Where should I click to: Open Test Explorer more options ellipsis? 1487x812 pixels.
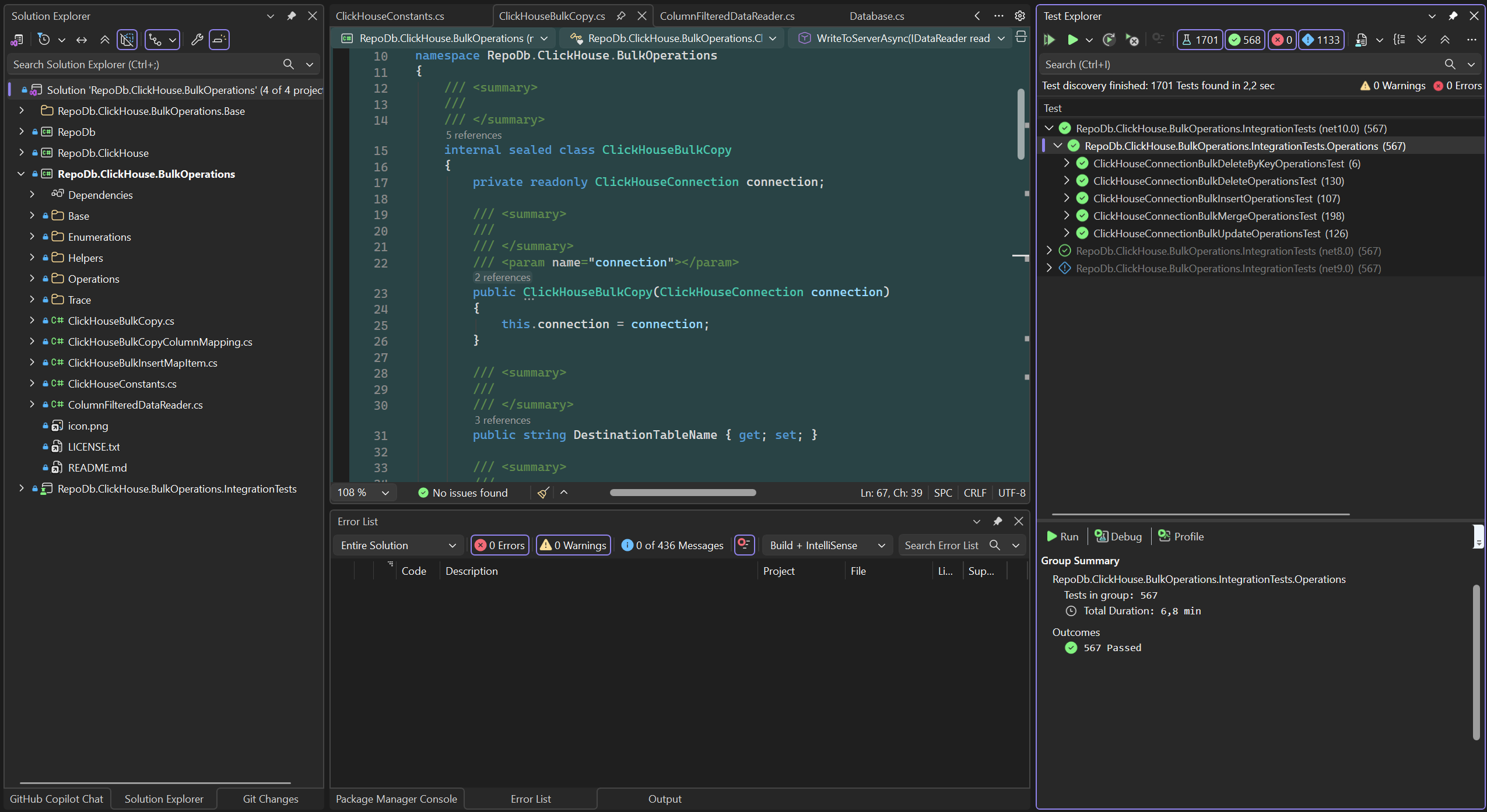1472,40
